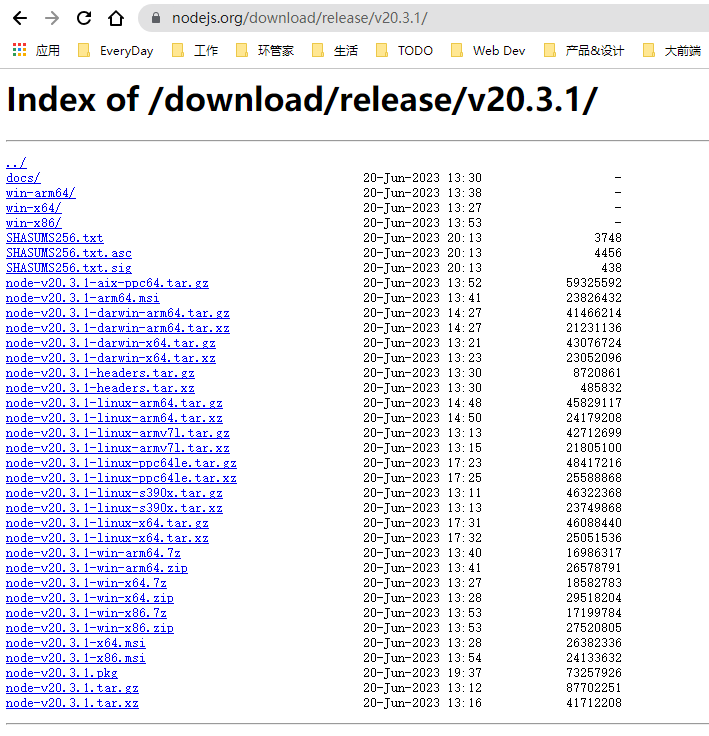Download node-v20.3.1-arm64.msi

pyautogui.click(x=83, y=298)
